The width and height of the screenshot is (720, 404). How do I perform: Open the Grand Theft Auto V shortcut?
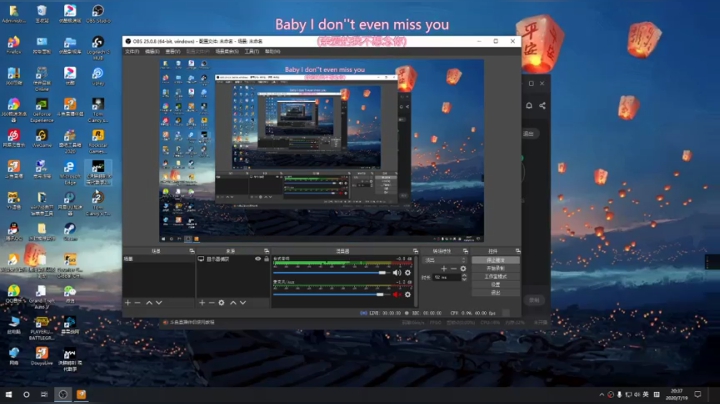tap(42, 297)
